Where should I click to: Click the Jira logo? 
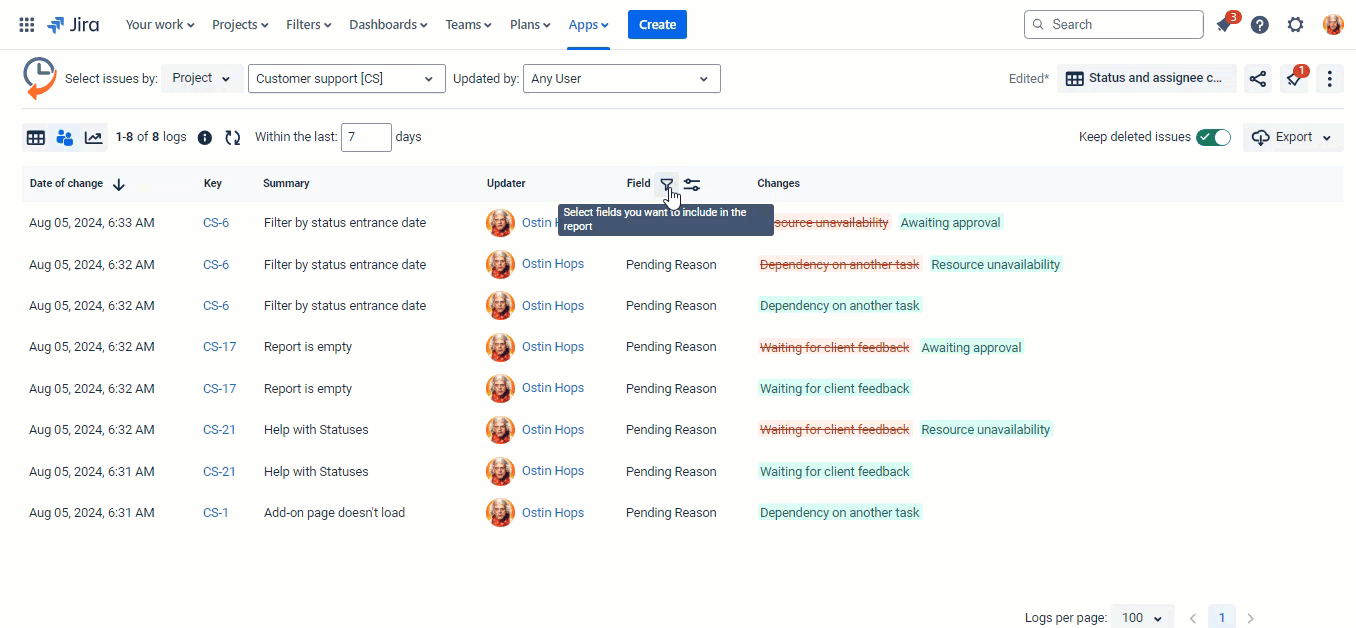tap(73, 25)
